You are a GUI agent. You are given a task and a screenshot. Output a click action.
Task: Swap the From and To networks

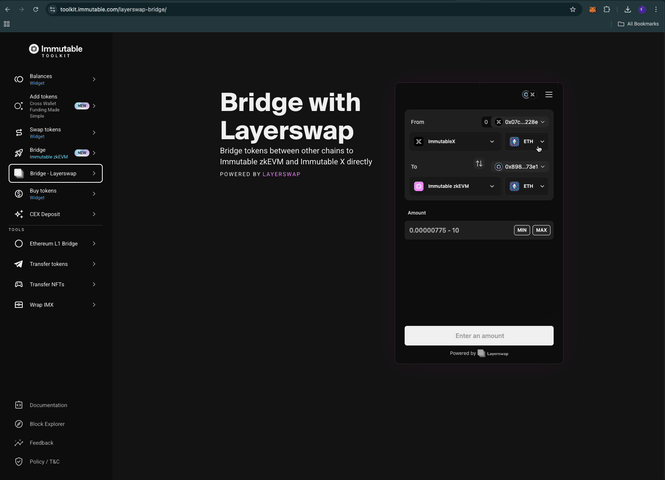click(x=479, y=164)
